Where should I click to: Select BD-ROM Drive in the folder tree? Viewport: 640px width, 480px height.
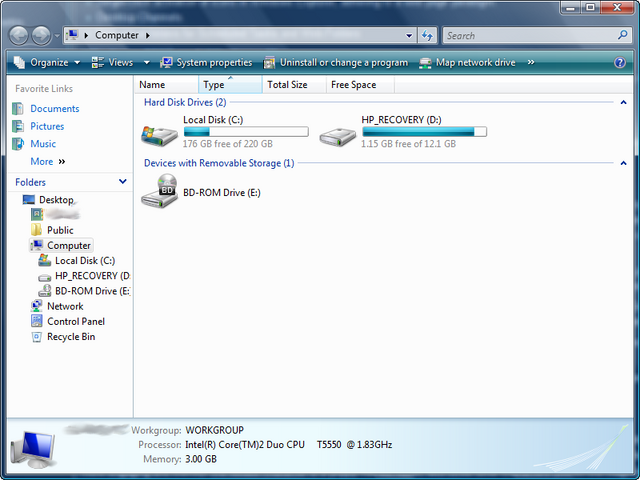[x=92, y=291]
